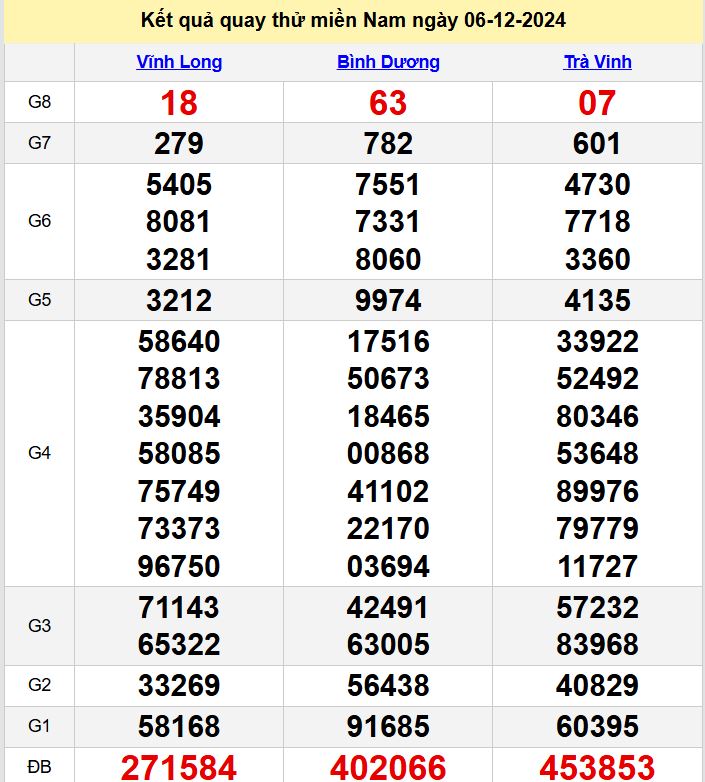Click G6 number 3281

(x=179, y=259)
